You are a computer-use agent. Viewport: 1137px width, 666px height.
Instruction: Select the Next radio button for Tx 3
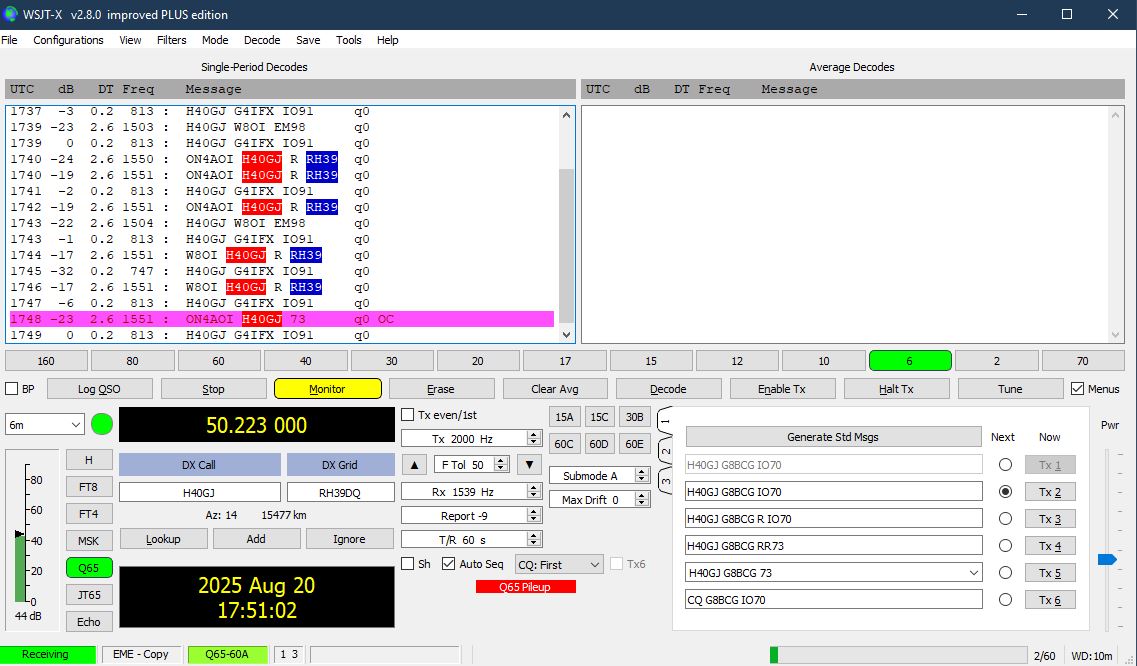pos(1005,519)
